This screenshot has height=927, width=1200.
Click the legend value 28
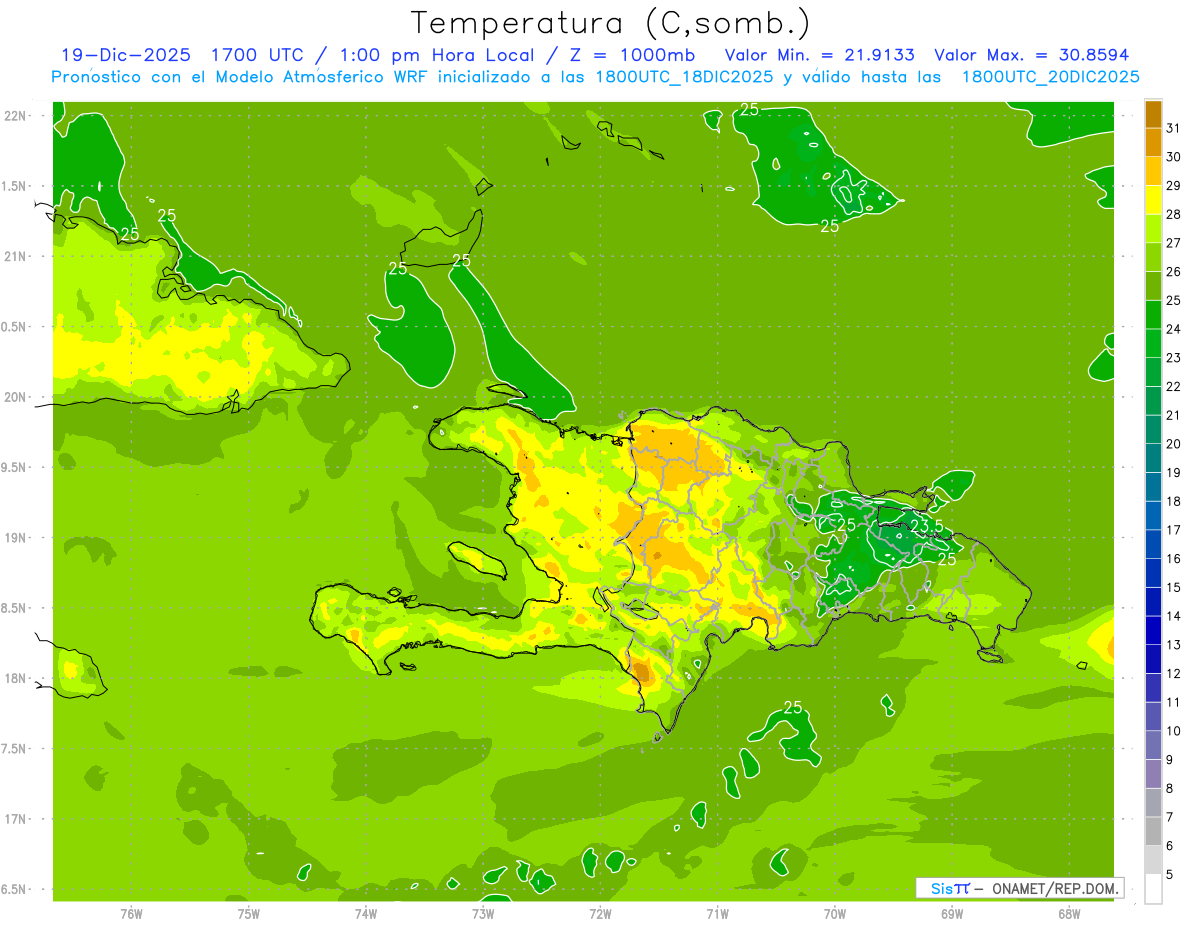click(1174, 214)
